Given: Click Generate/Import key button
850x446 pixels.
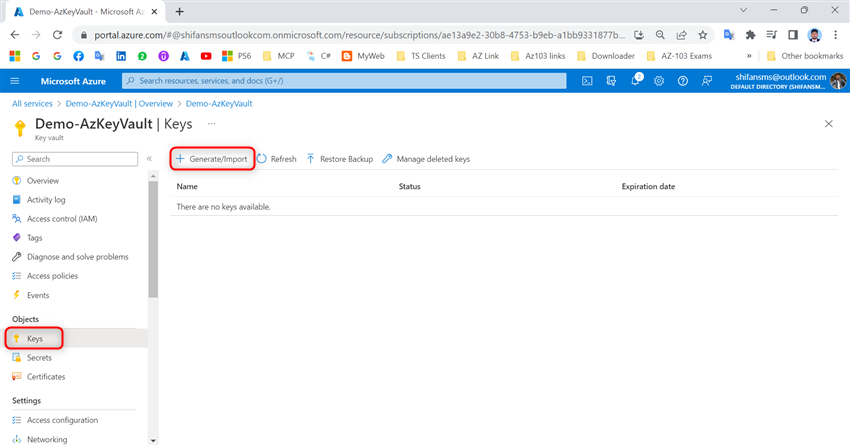Looking at the screenshot, I should pyautogui.click(x=212, y=159).
